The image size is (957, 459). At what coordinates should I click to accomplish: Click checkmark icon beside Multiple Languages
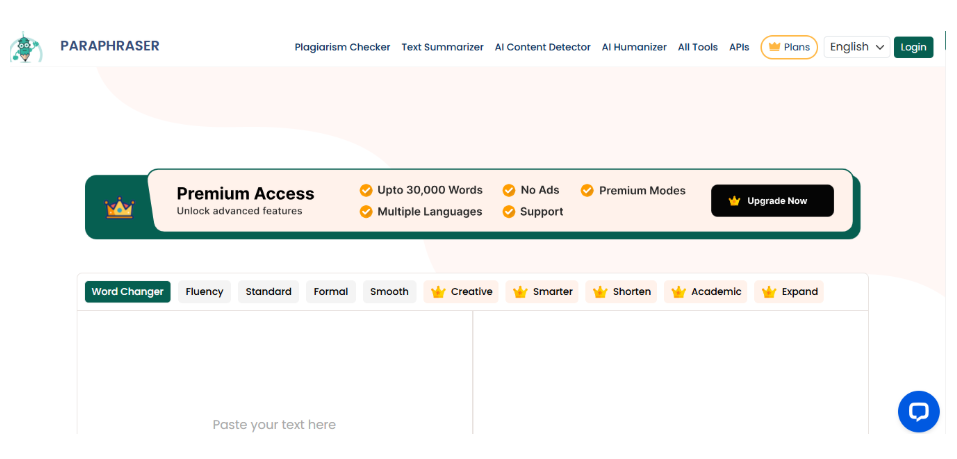[x=366, y=212]
